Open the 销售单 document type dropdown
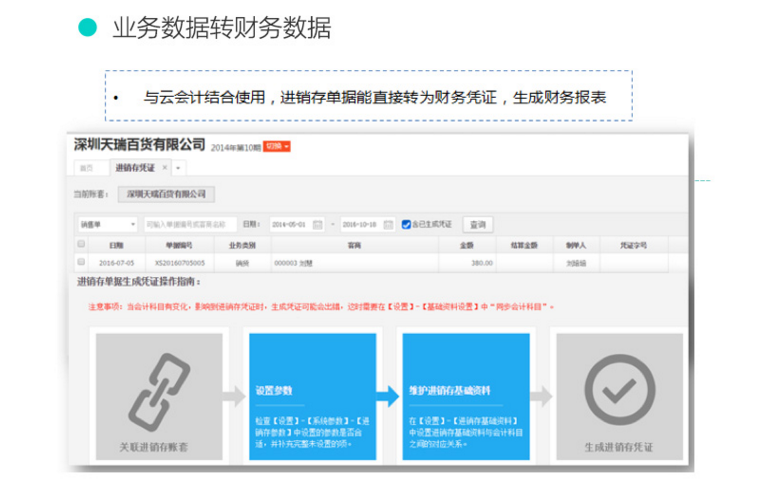This screenshot has width=758, height=503. pyautogui.click(x=107, y=225)
